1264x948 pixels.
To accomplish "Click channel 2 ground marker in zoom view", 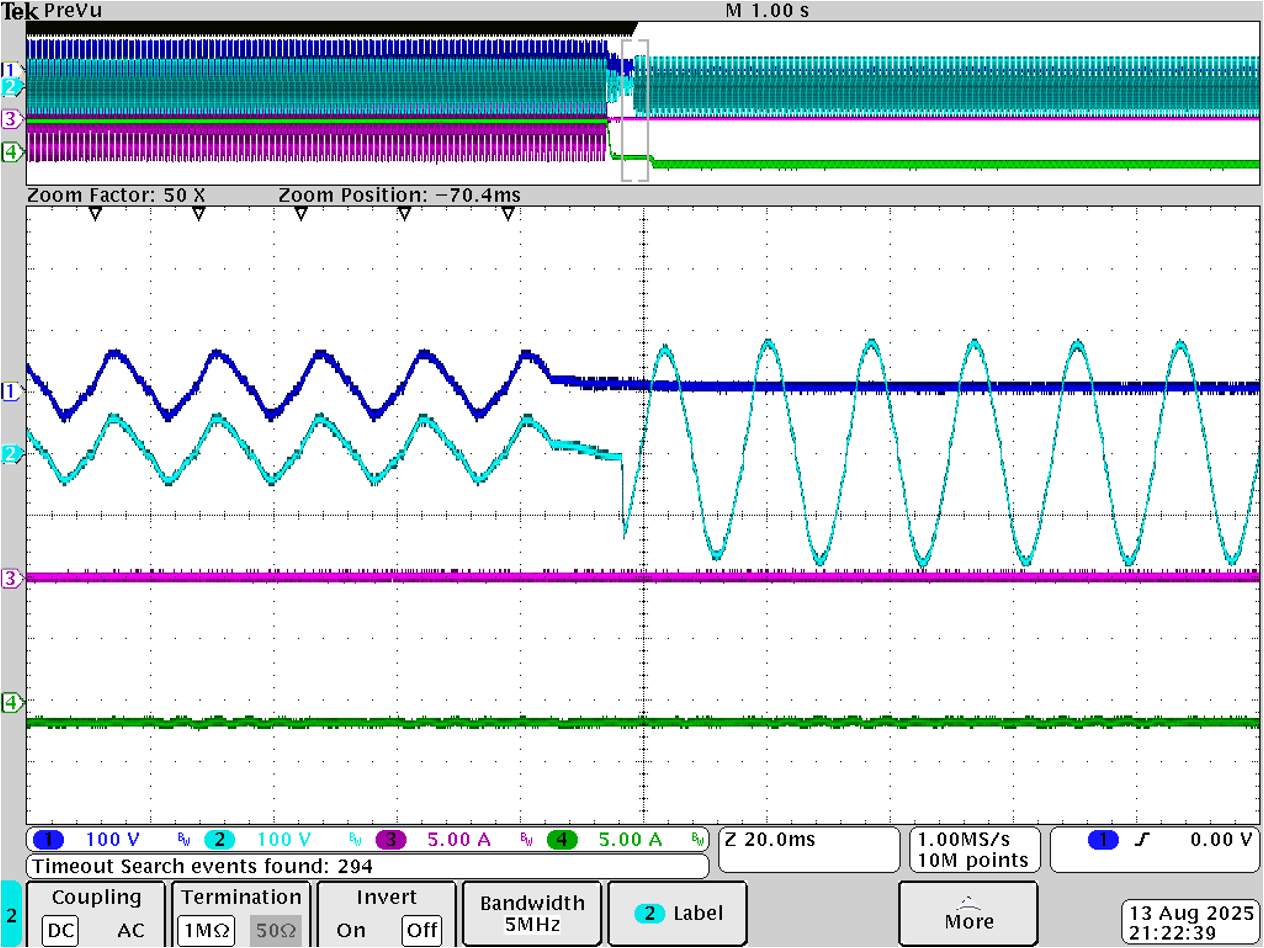I will [x=13, y=454].
